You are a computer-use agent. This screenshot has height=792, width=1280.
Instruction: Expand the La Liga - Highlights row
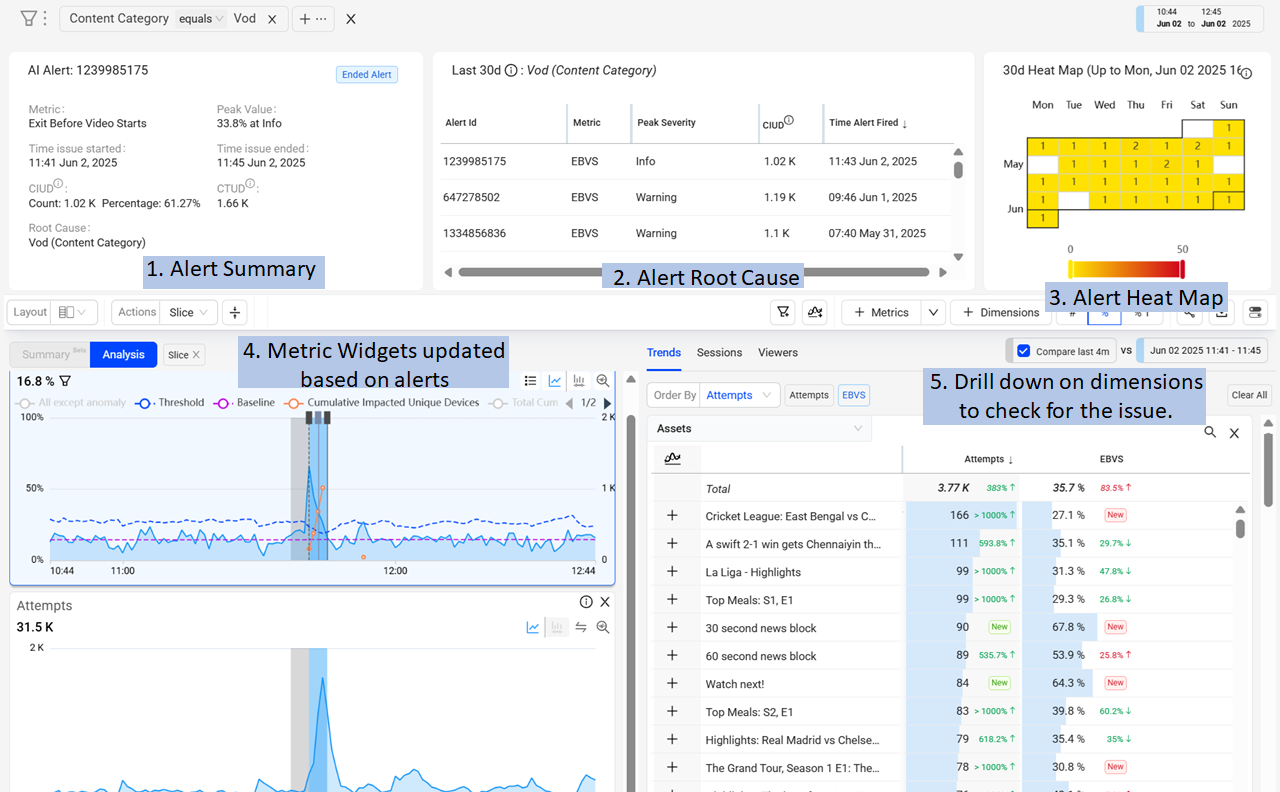point(672,572)
